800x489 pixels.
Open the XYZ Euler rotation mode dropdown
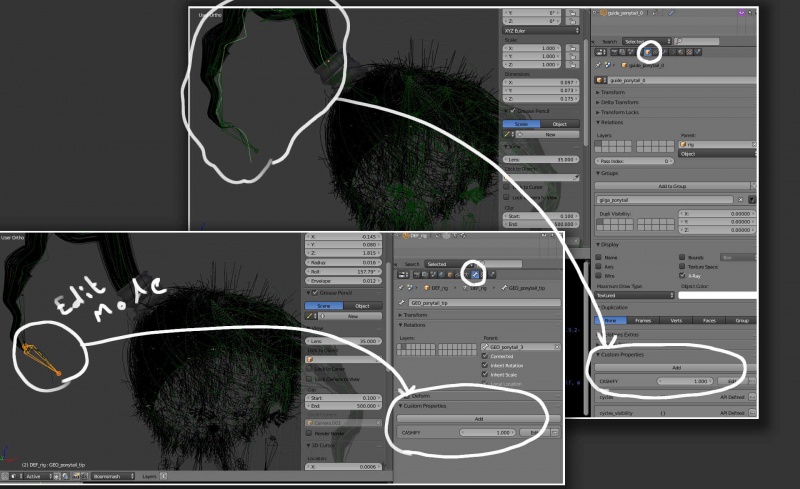coord(541,31)
